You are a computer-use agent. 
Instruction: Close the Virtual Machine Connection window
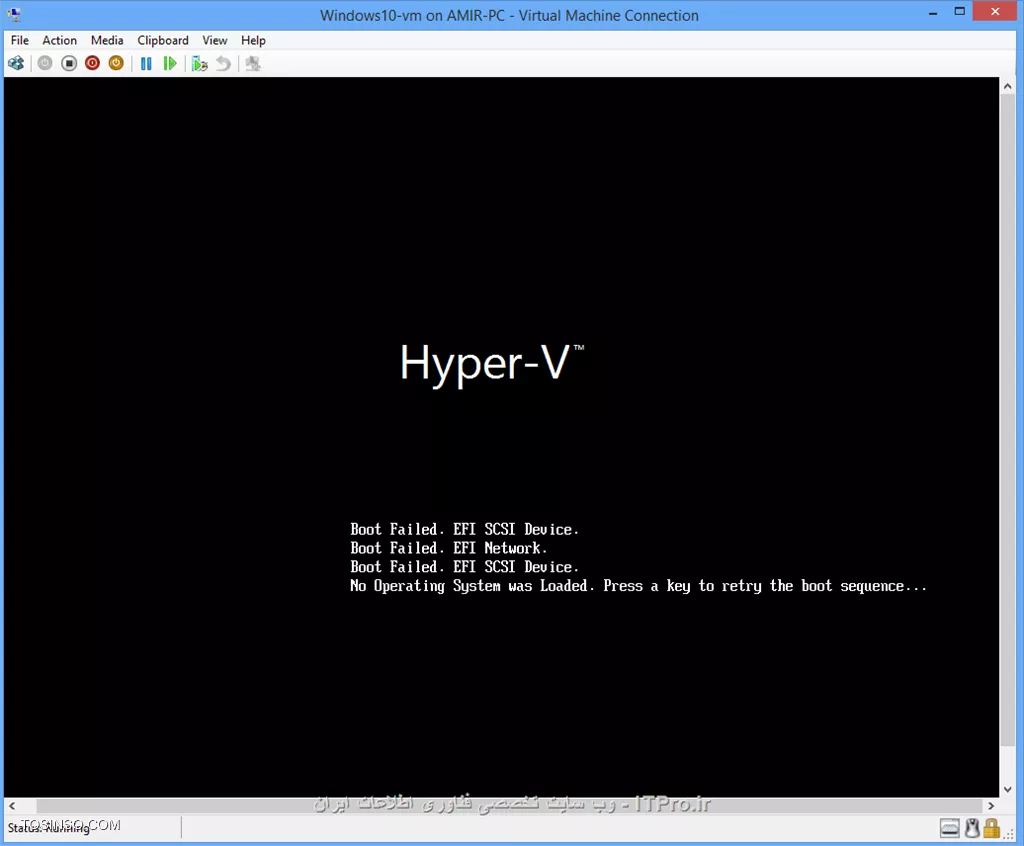click(x=995, y=12)
